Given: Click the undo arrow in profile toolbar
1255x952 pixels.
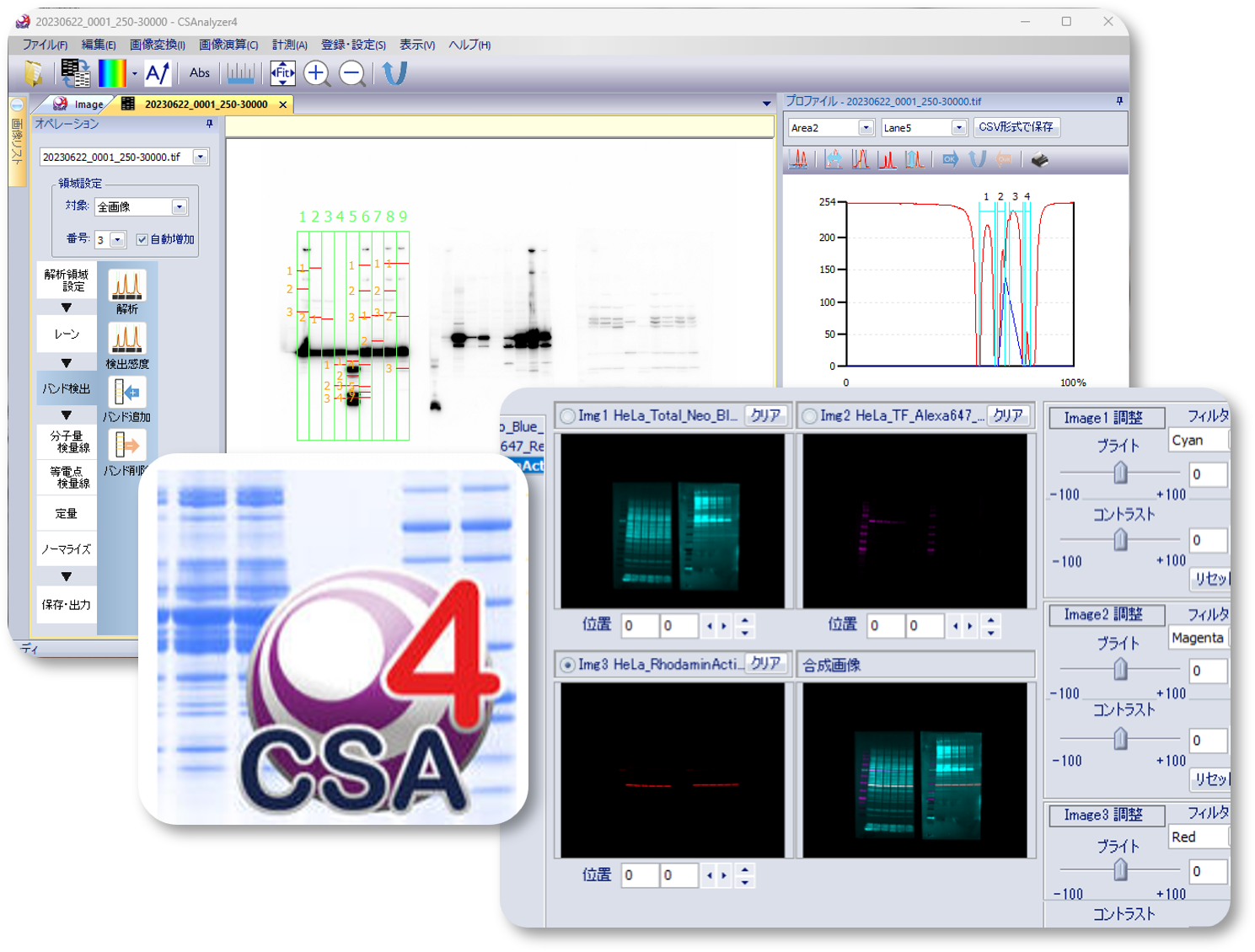Looking at the screenshot, I should click(x=977, y=159).
